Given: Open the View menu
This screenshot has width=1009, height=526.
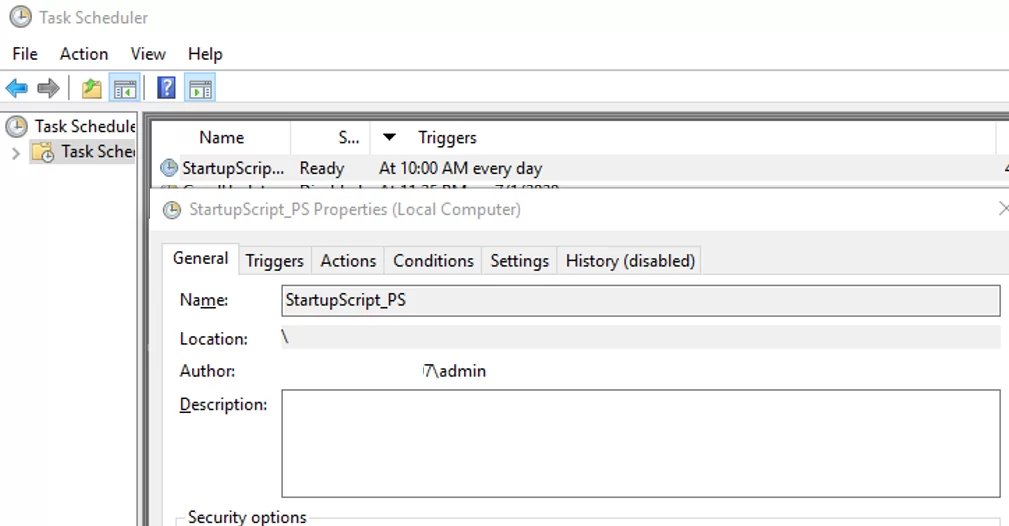Looking at the screenshot, I should tap(148, 54).
